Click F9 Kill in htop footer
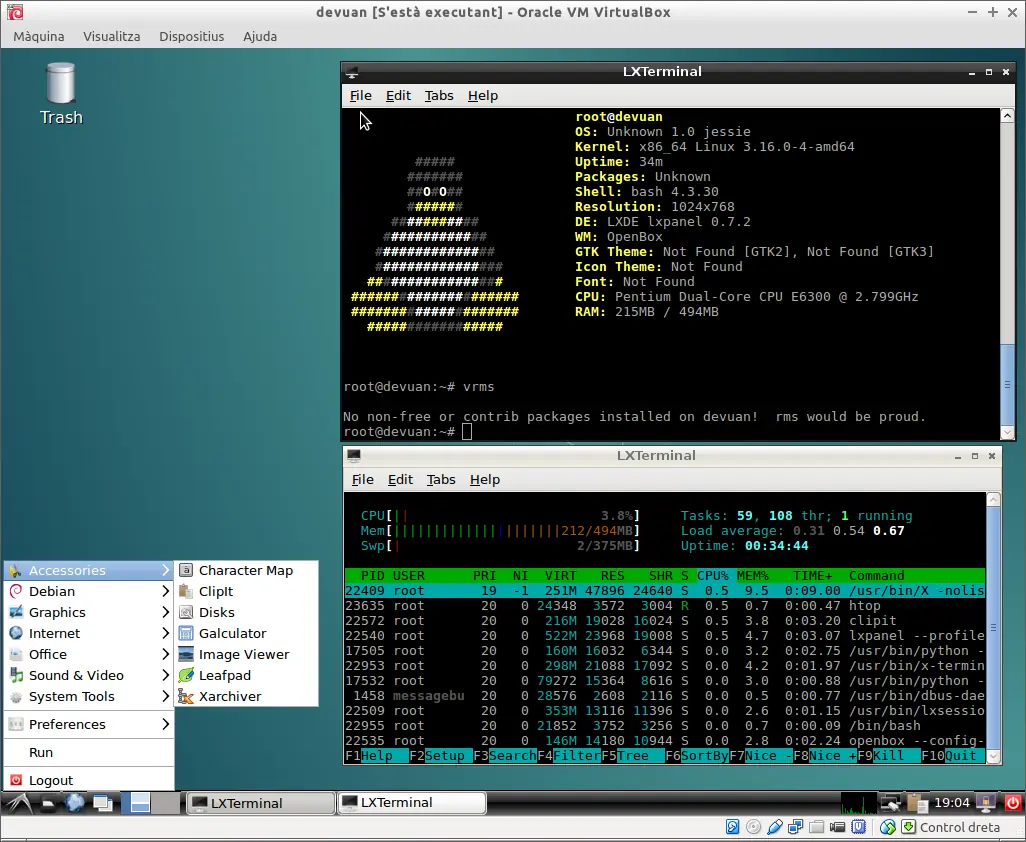The height and width of the screenshot is (842, 1026). 888,756
